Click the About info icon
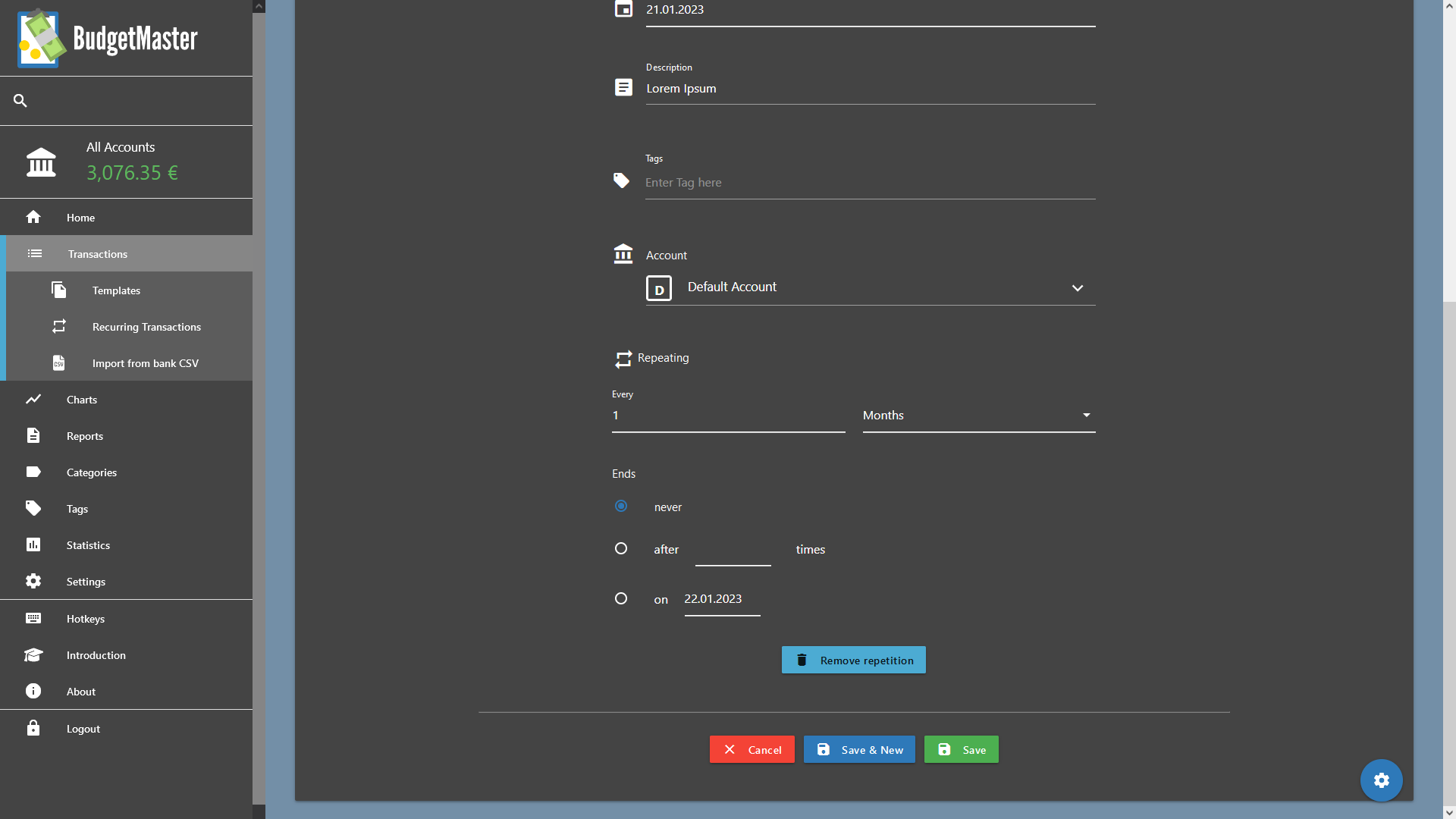Screen dimensions: 1456x819 33,691
